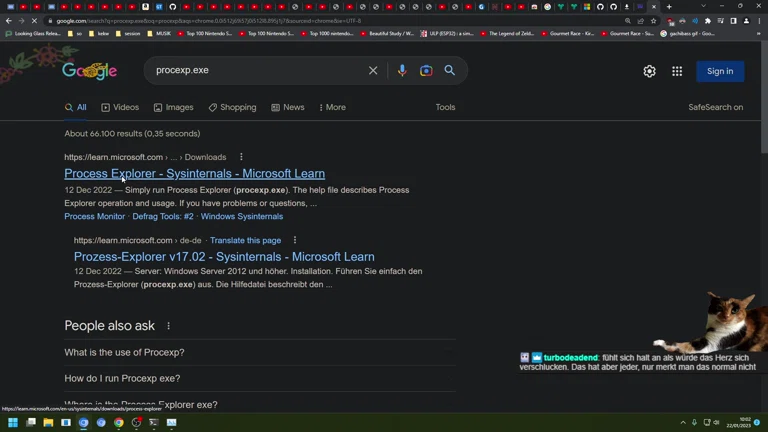Open Google quick settings gear icon
Screen dimensions: 768x432
(650, 71)
